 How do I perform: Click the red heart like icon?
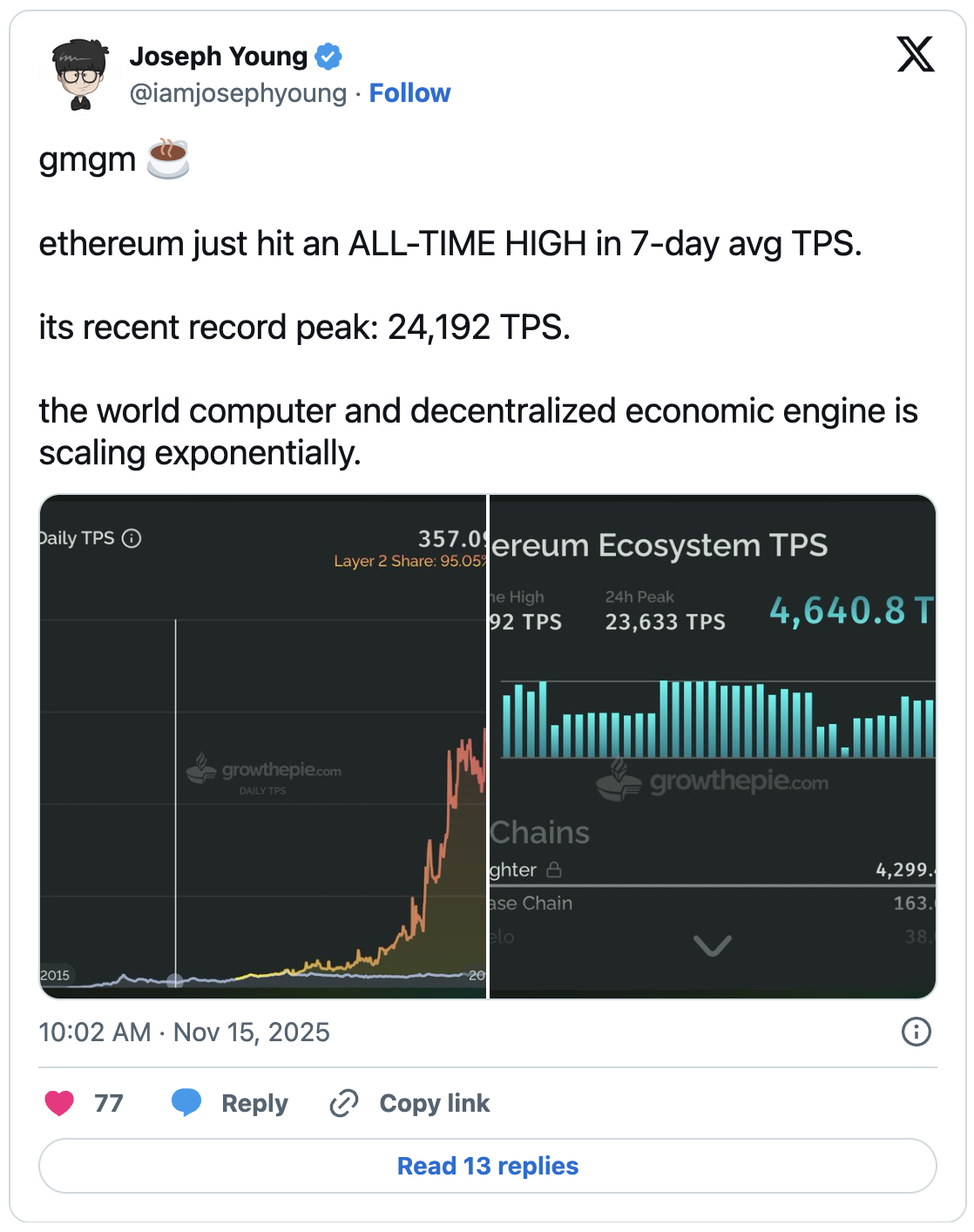(x=59, y=1103)
